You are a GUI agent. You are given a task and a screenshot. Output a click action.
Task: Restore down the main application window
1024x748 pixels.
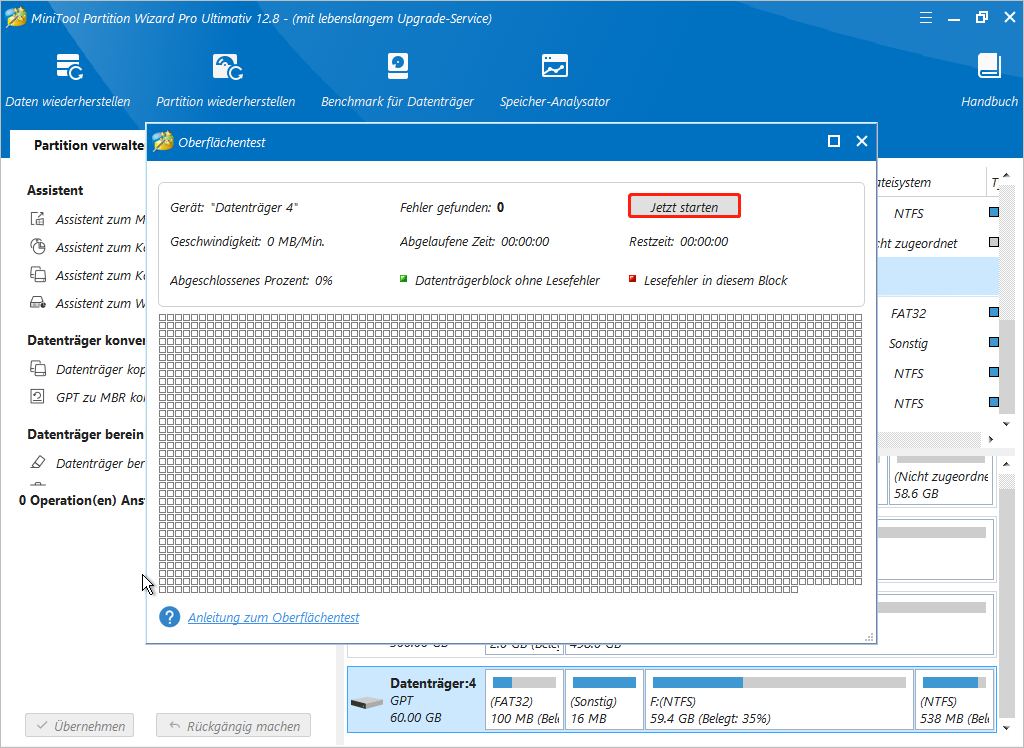click(982, 18)
